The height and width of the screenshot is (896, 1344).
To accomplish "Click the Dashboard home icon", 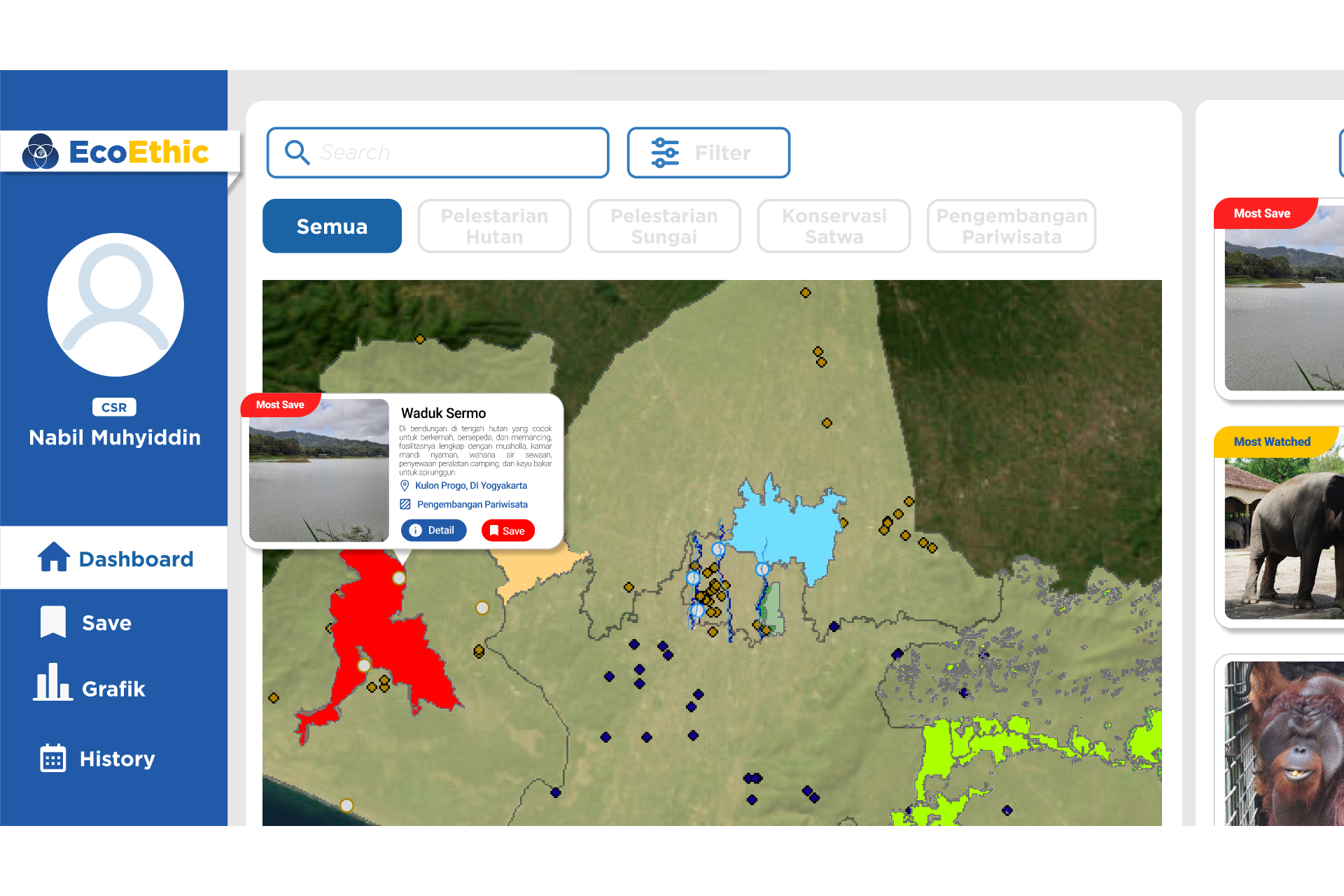I will [54, 558].
